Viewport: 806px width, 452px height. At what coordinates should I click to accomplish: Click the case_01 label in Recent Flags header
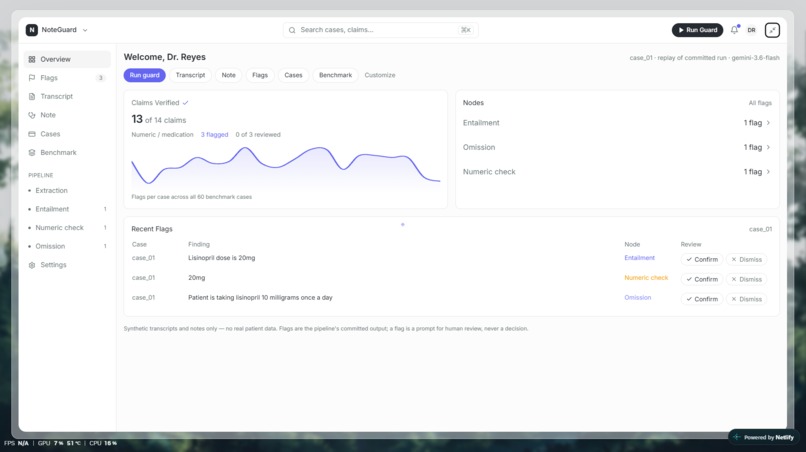point(760,229)
